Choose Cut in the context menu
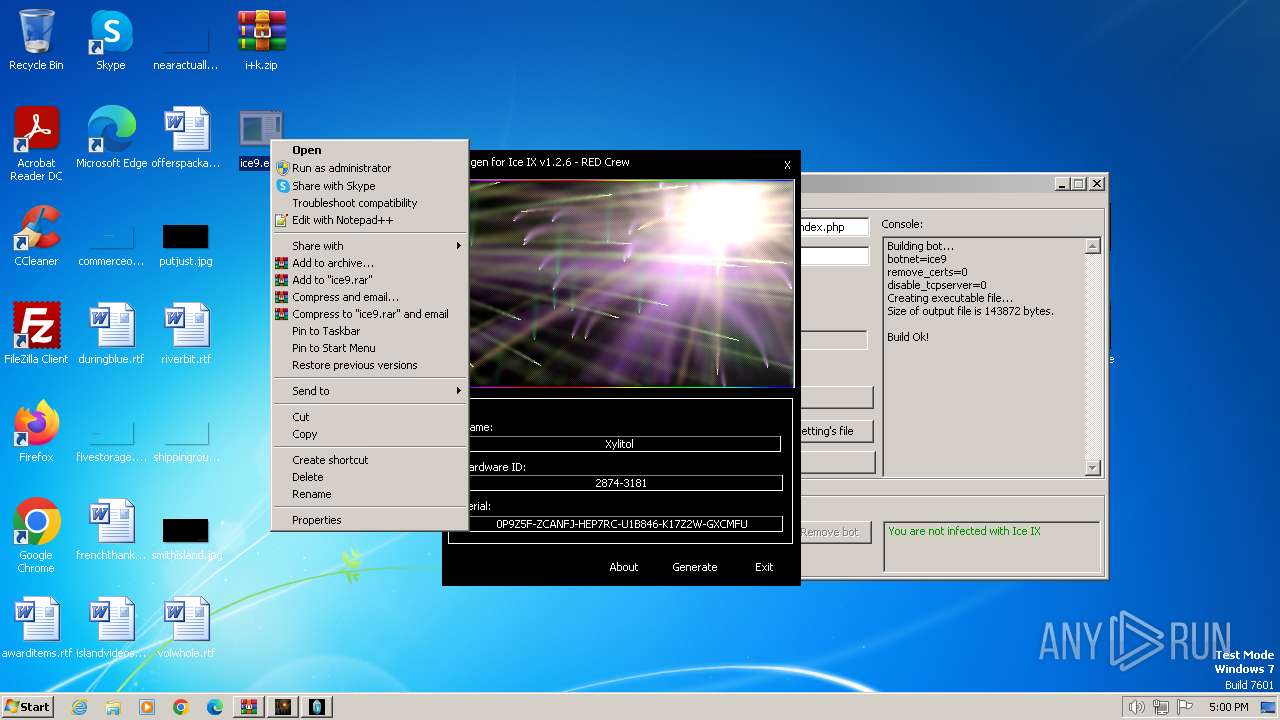The width and height of the screenshot is (1280, 720). [x=370, y=417]
